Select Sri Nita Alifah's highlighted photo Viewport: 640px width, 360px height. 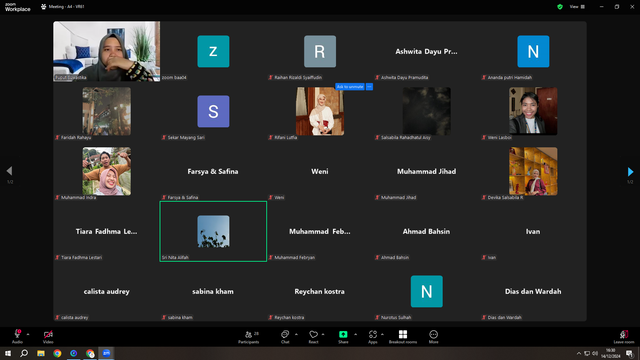pos(213,231)
